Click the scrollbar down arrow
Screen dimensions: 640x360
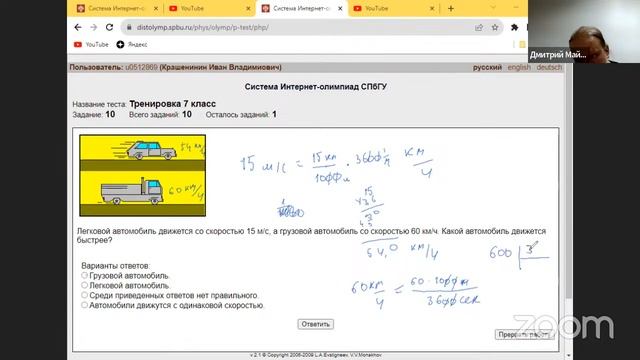click(569, 356)
